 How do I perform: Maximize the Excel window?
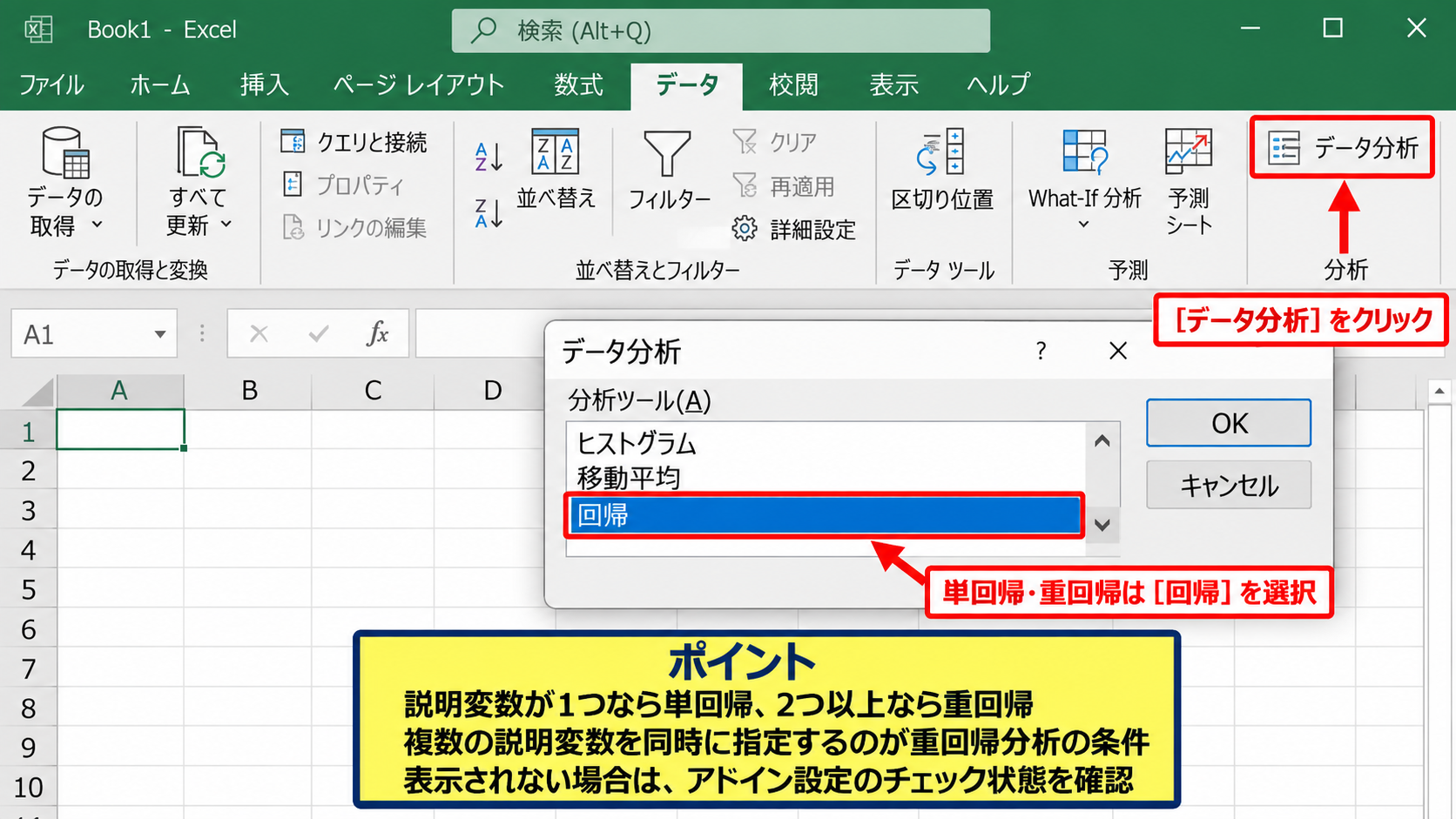(x=1332, y=29)
